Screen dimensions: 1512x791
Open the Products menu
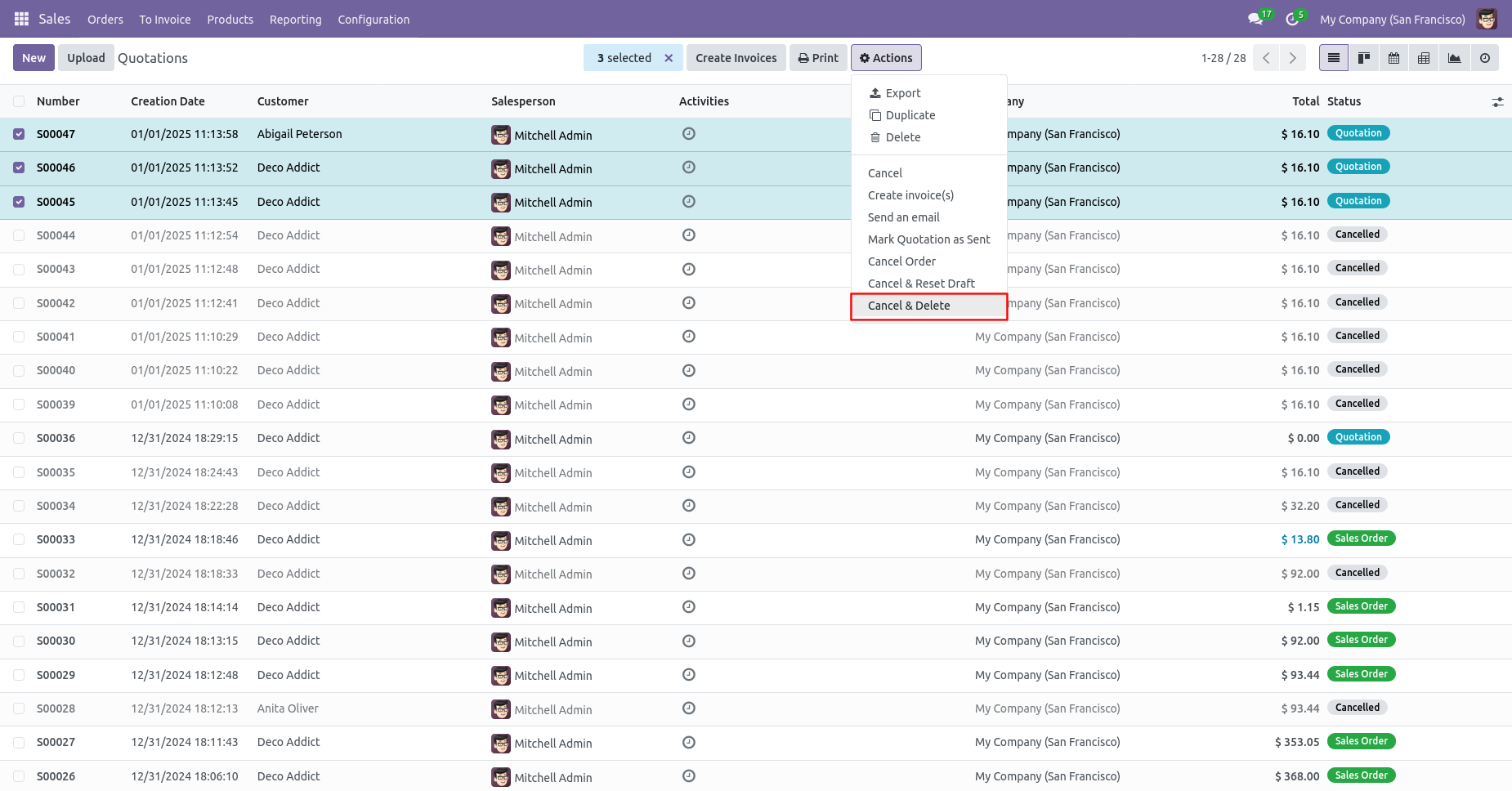[x=230, y=20]
